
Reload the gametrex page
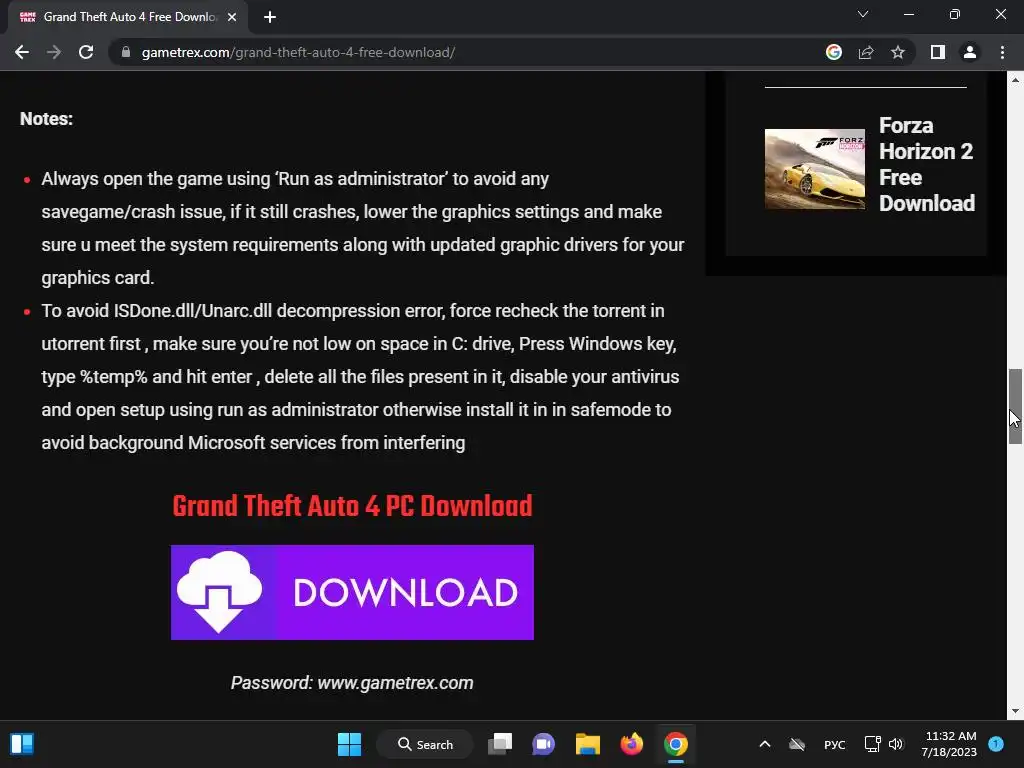pos(86,52)
